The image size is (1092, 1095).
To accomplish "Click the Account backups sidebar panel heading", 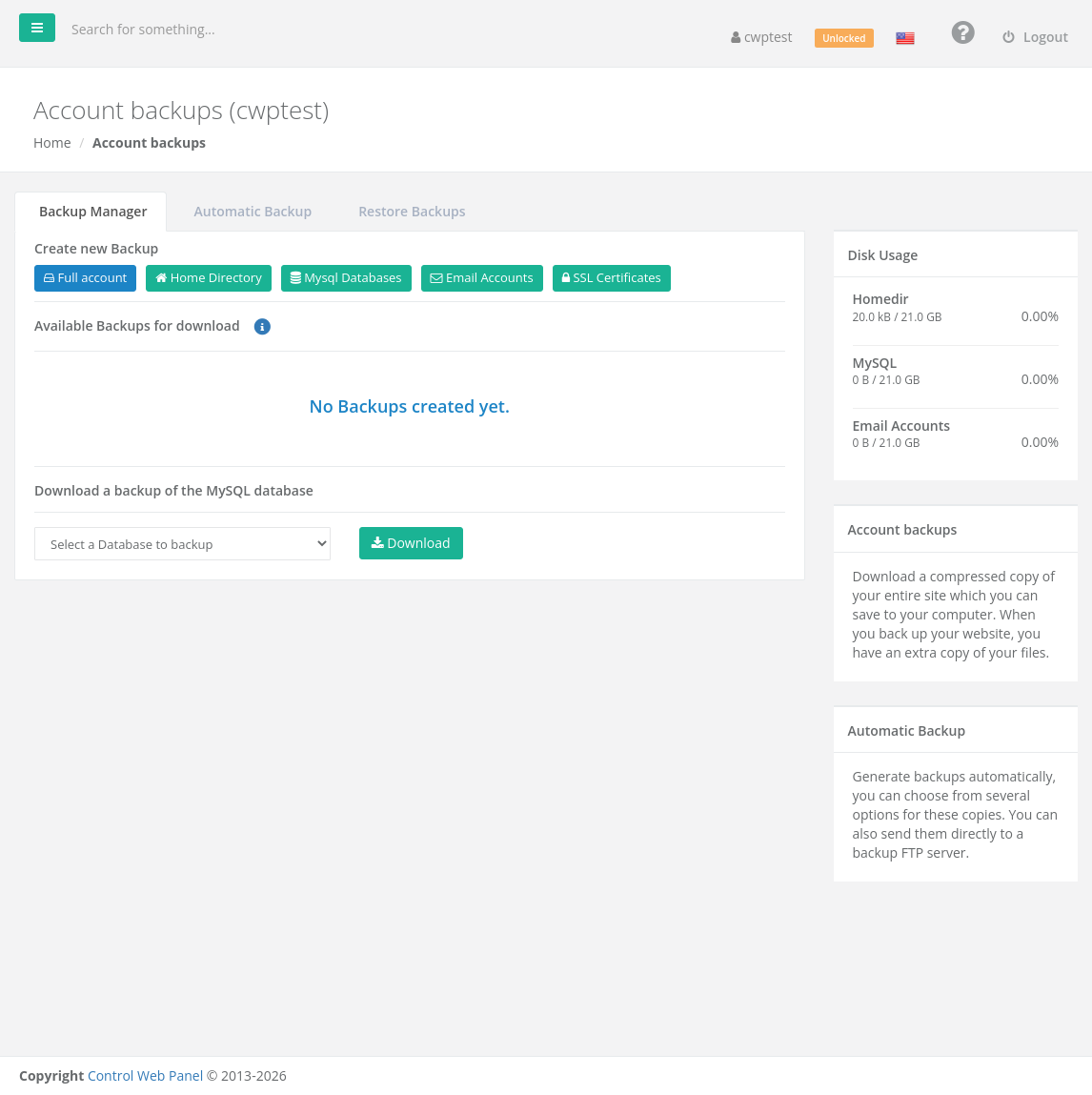I will [x=902, y=530].
